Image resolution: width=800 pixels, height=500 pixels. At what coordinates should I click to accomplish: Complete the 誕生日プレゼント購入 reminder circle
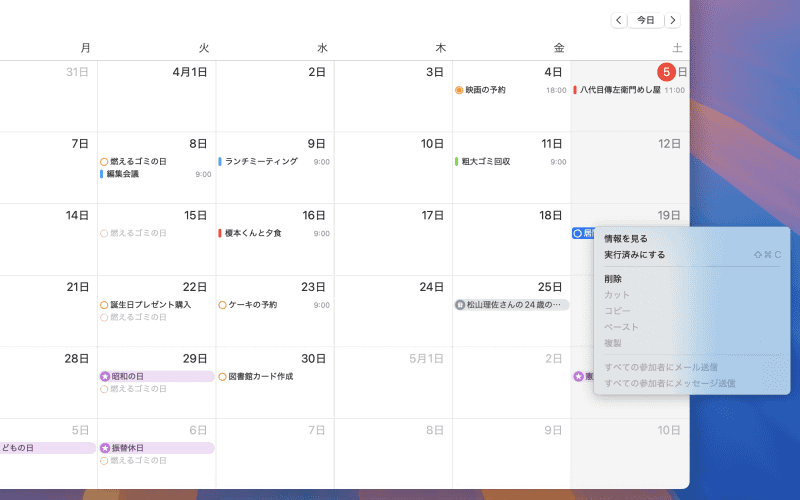click(x=104, y=305)
